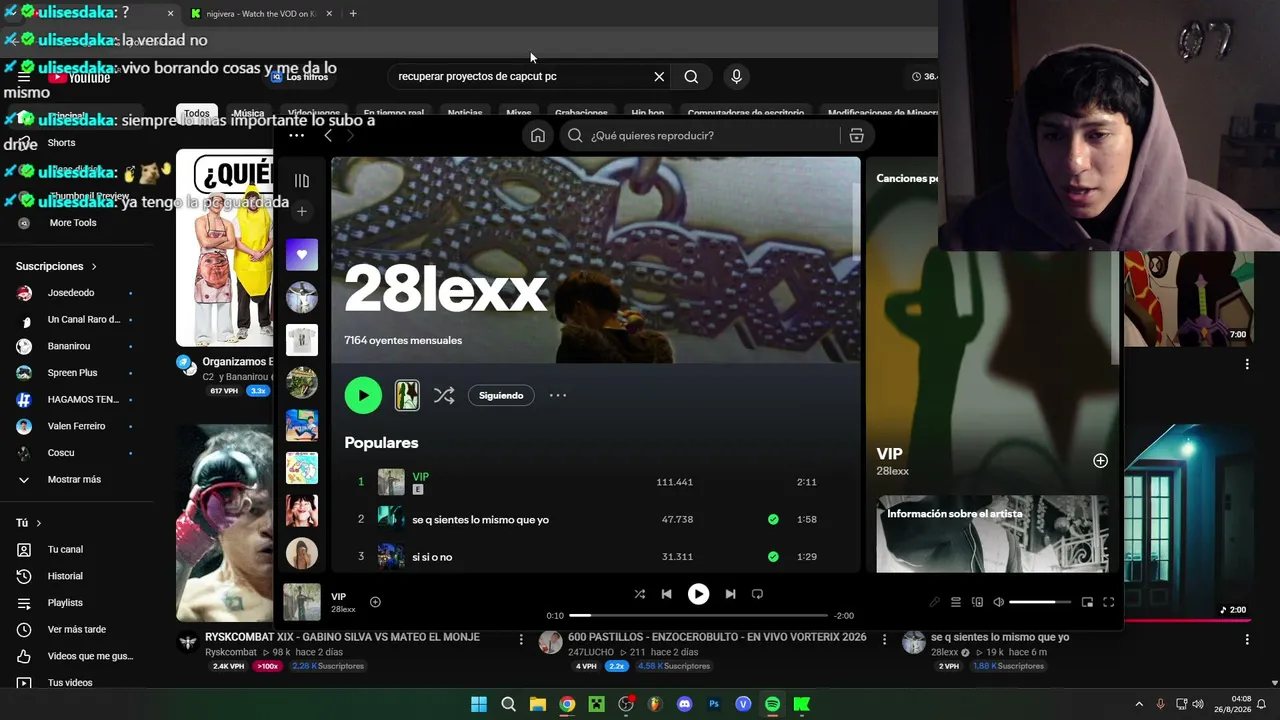Show hidden system tray icons
The height and width of the screenshot is (720, 1280).
coord(1138,704)
